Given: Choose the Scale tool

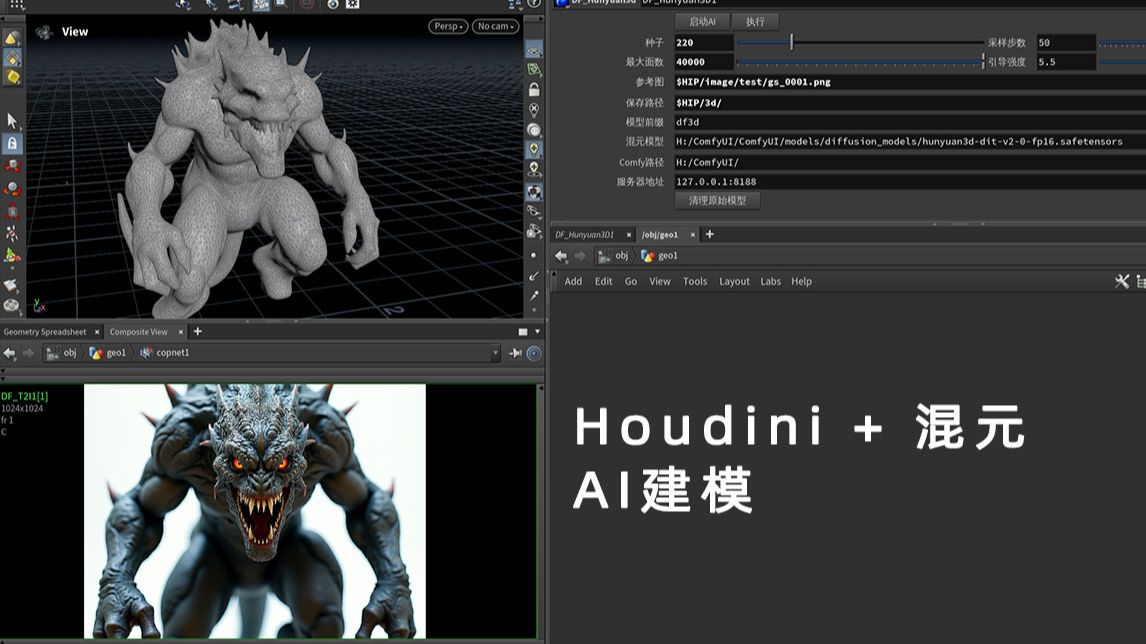Looking at the screenshot, I should click(x=12, y=211).
